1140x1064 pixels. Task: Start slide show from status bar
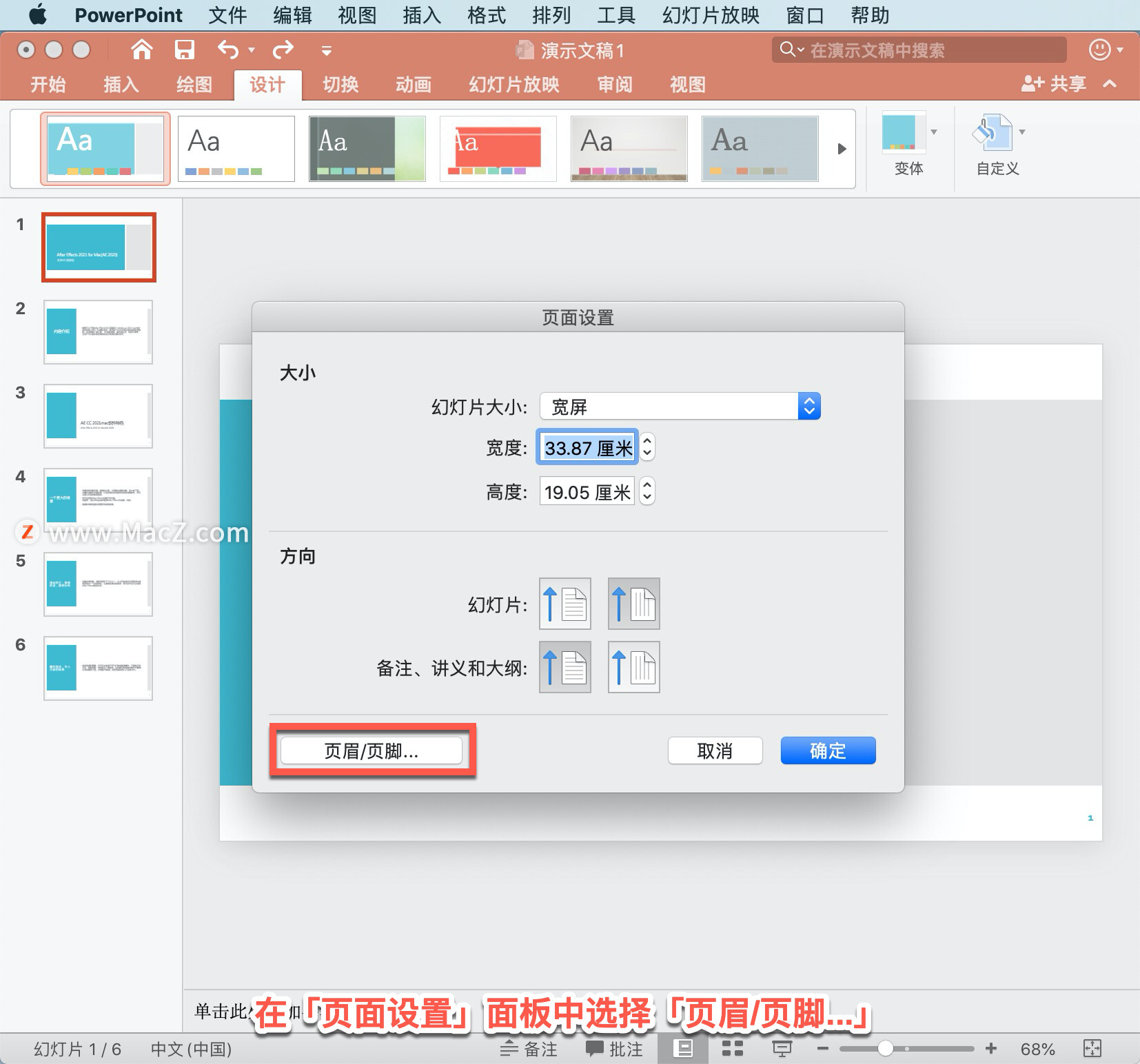tap(782, 1049)
